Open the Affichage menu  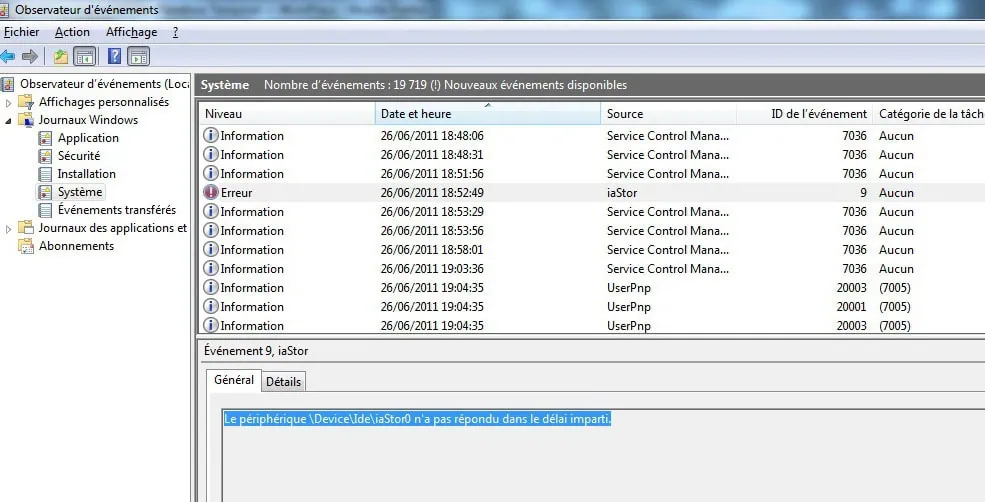tap(131, 32)
